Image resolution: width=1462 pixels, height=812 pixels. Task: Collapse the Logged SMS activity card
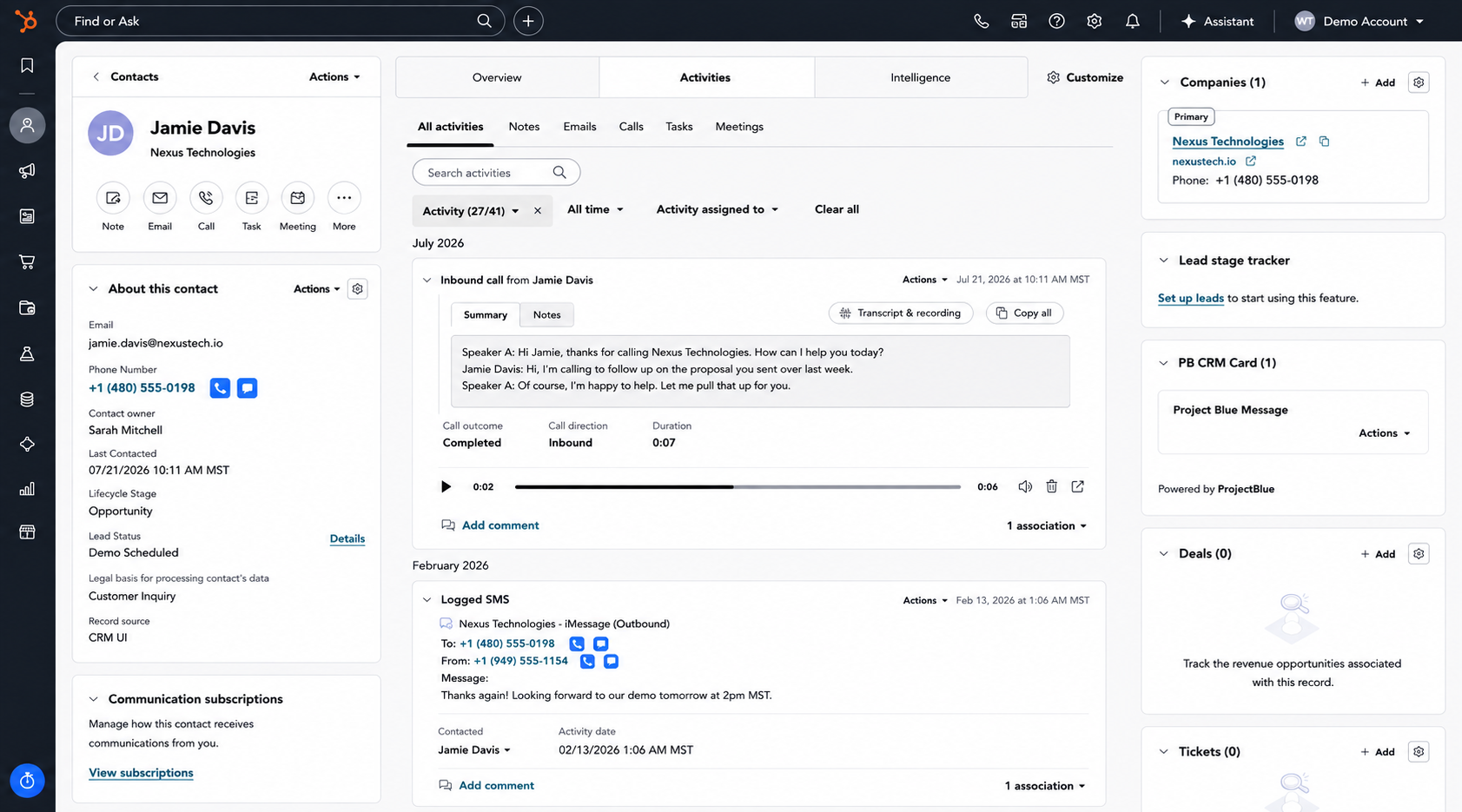(x=427, y=599)
